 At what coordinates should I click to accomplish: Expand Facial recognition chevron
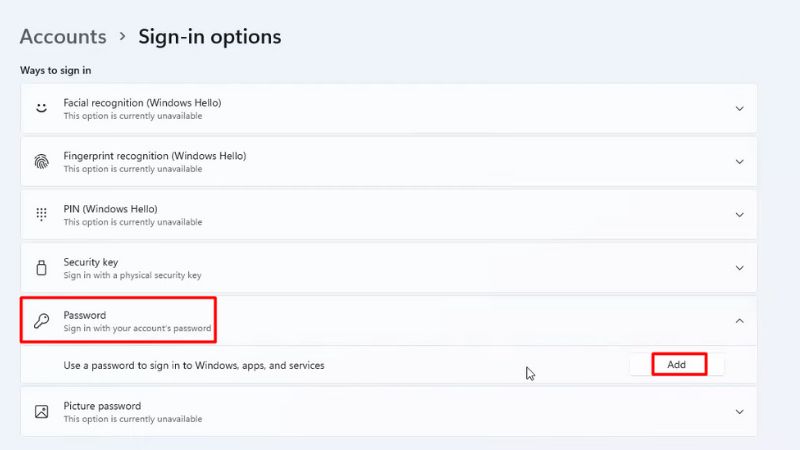pyautogui.click(x=739, y=109)
